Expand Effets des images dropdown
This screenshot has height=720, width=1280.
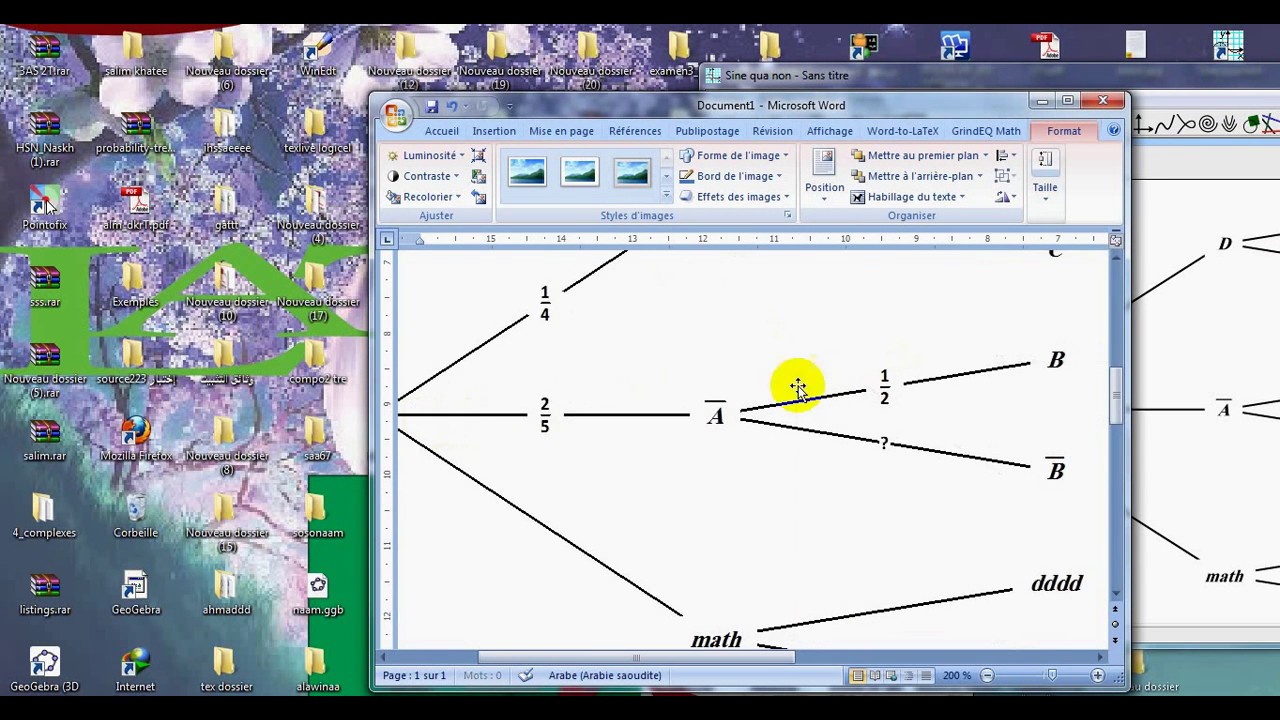[735, 197]
